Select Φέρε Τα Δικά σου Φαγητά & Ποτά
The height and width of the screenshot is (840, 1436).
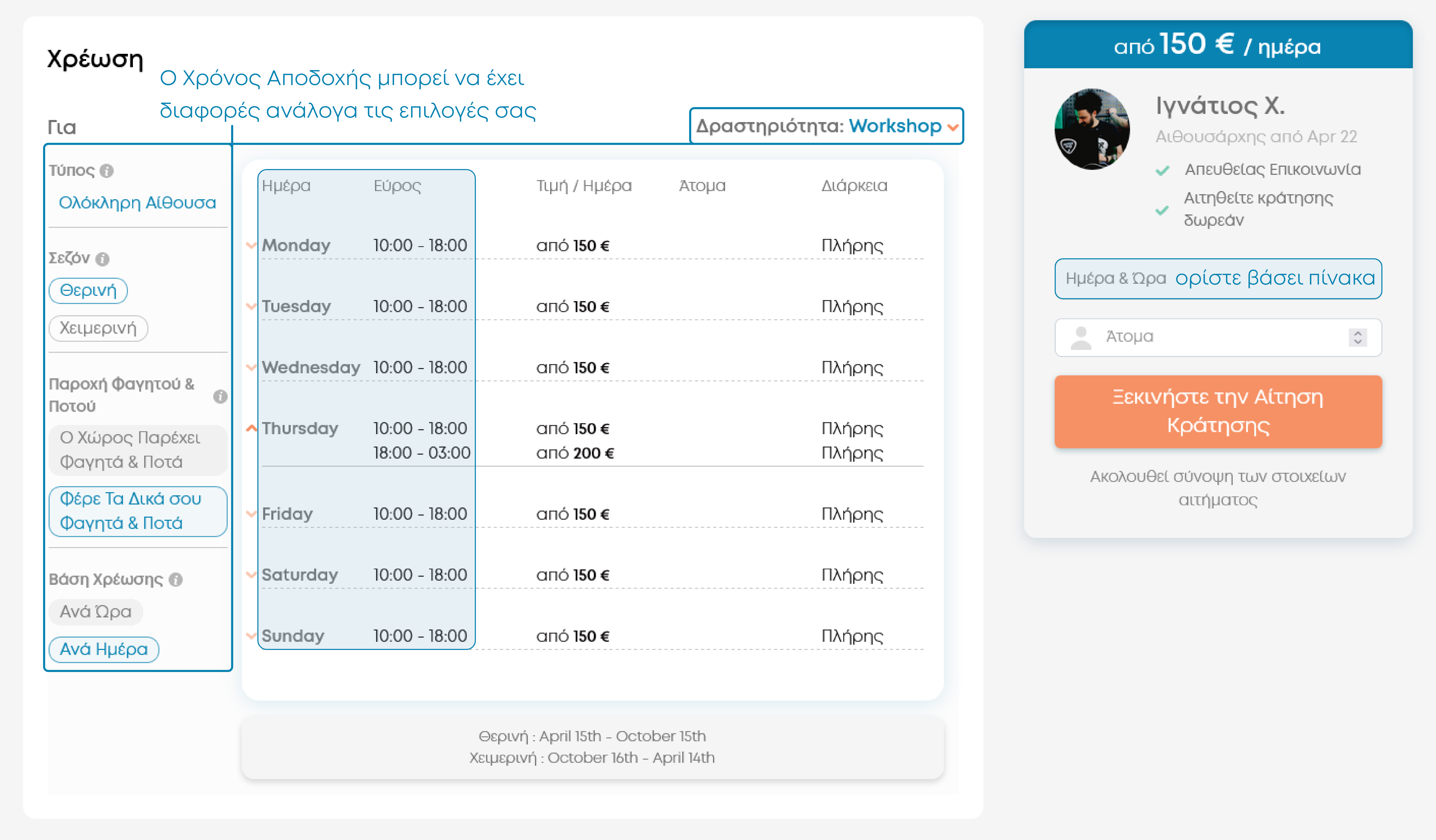point(137,511)
